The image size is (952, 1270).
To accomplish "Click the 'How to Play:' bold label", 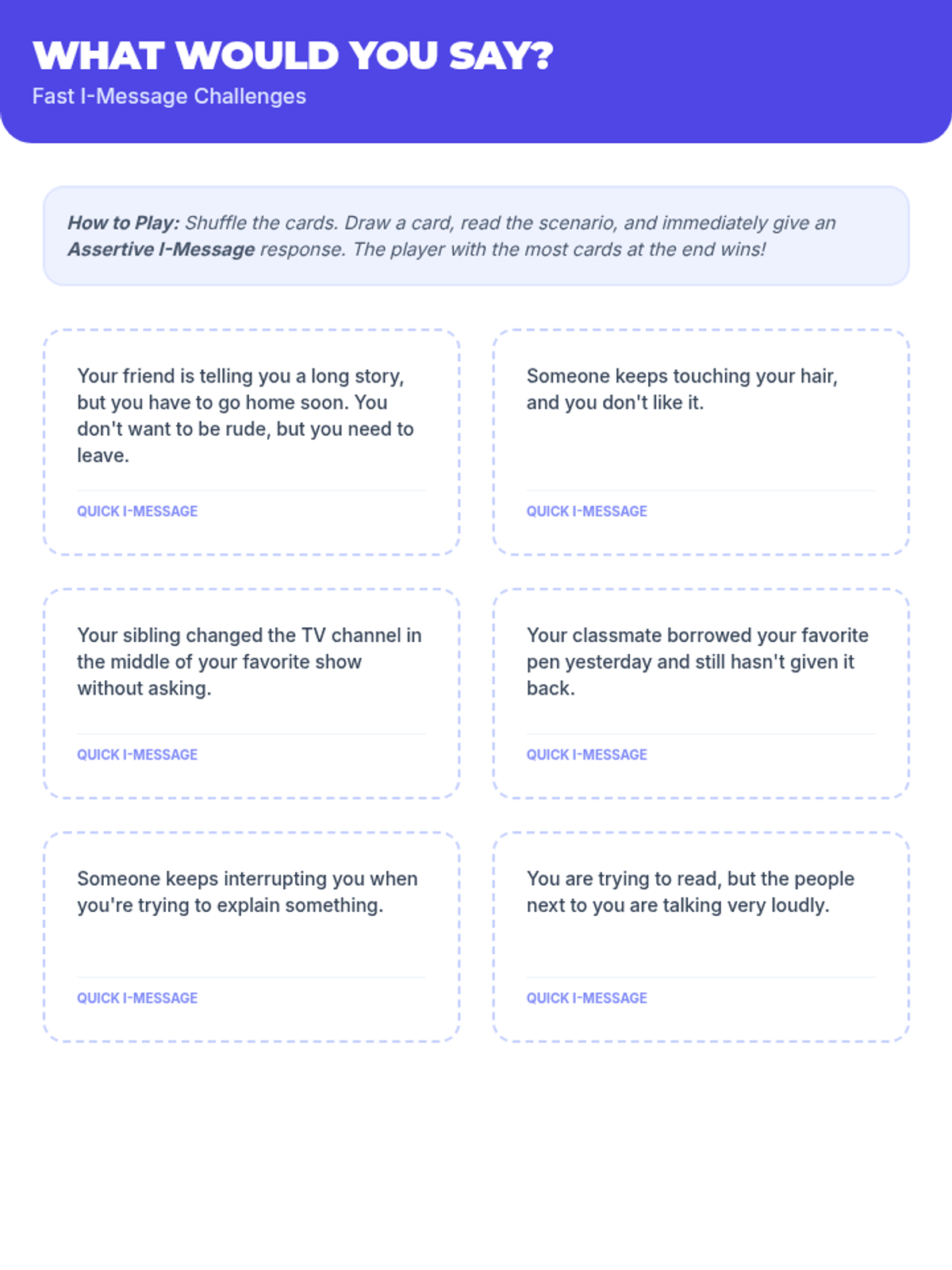I will pos(124,223).
